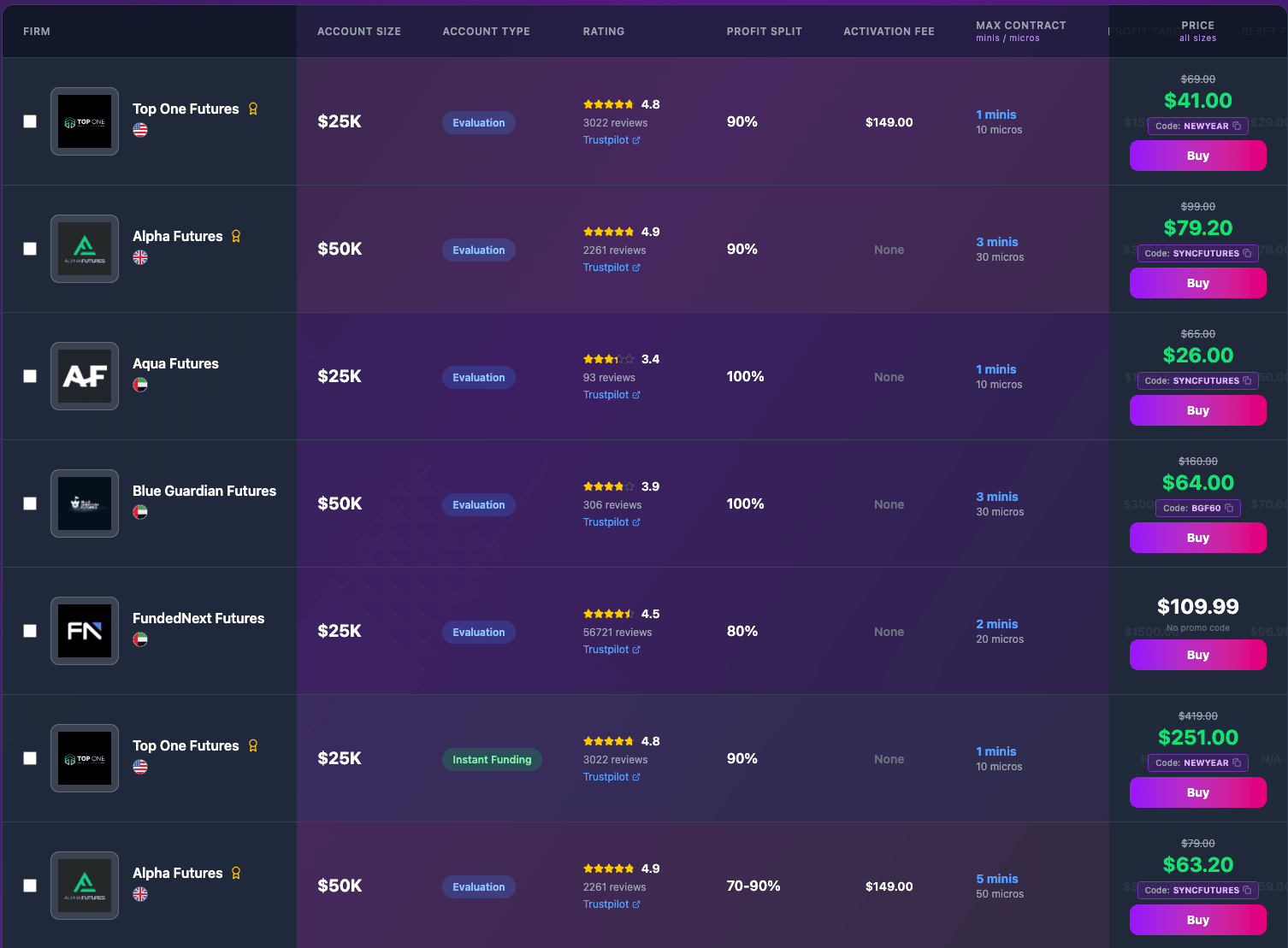Click the gold award ribbon beside Top One Futures
The width and height of the screenshot is (1288, 948).
tap(252, 109)
